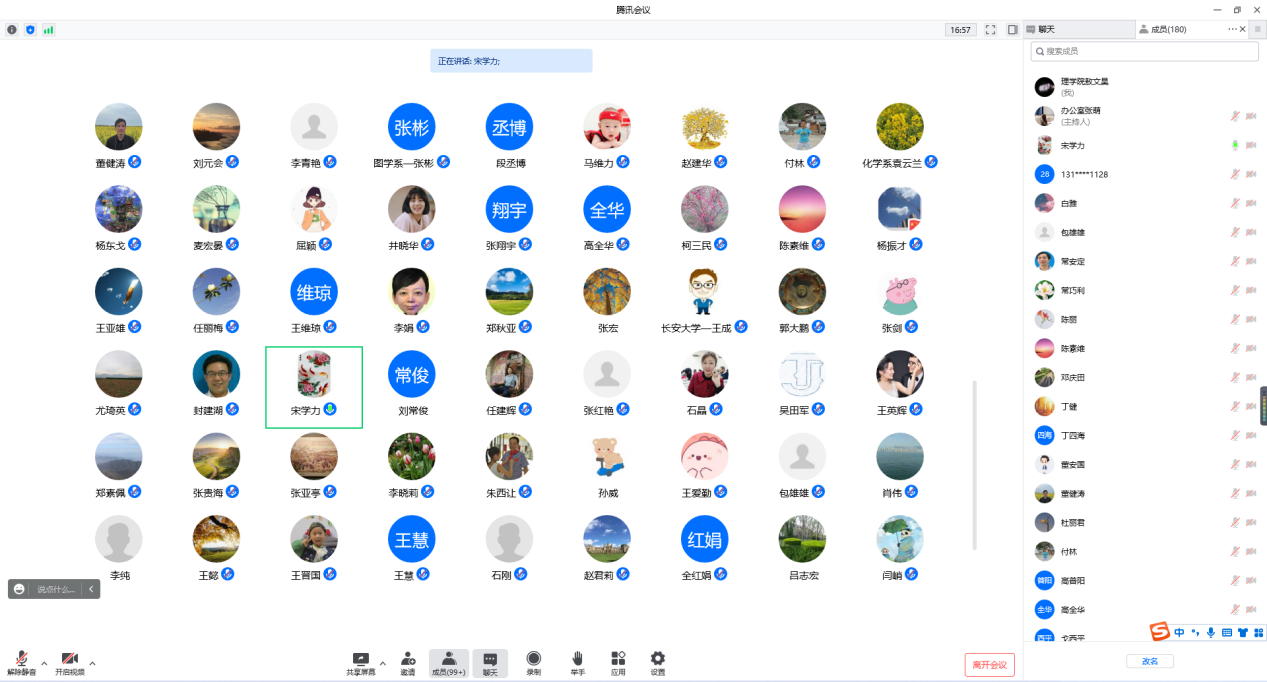The height and width of the screenshot is (682, 1267).
Task: Enter fullscreen mode from the top bar
Action: [x=990, y=30]
